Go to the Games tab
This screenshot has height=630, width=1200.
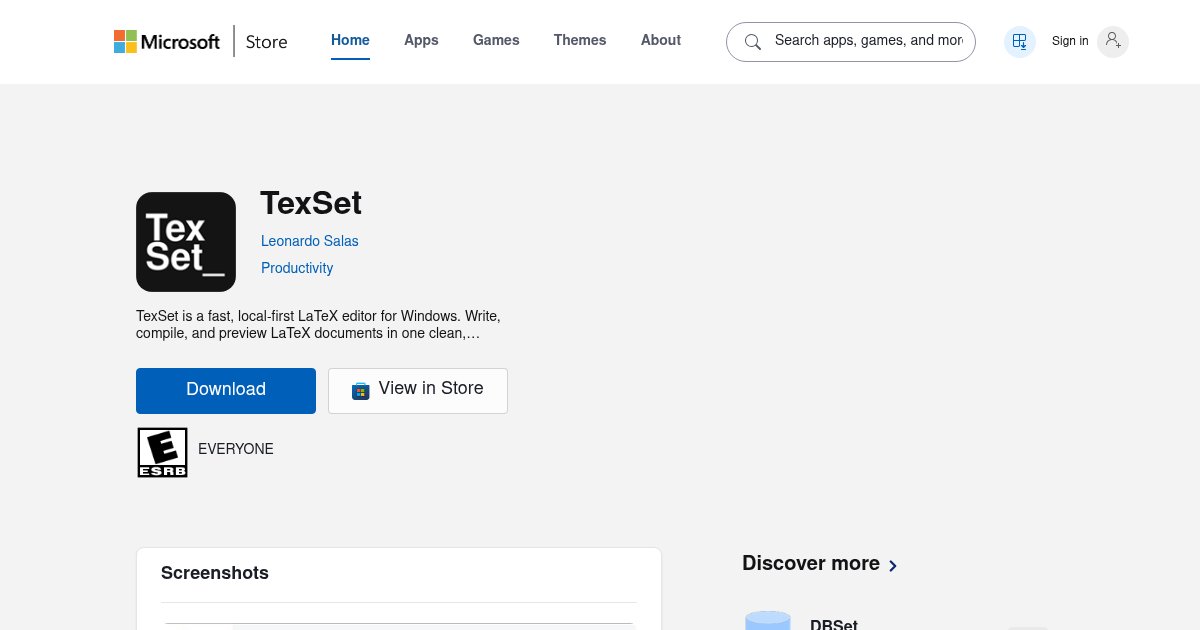coord(496,40)
